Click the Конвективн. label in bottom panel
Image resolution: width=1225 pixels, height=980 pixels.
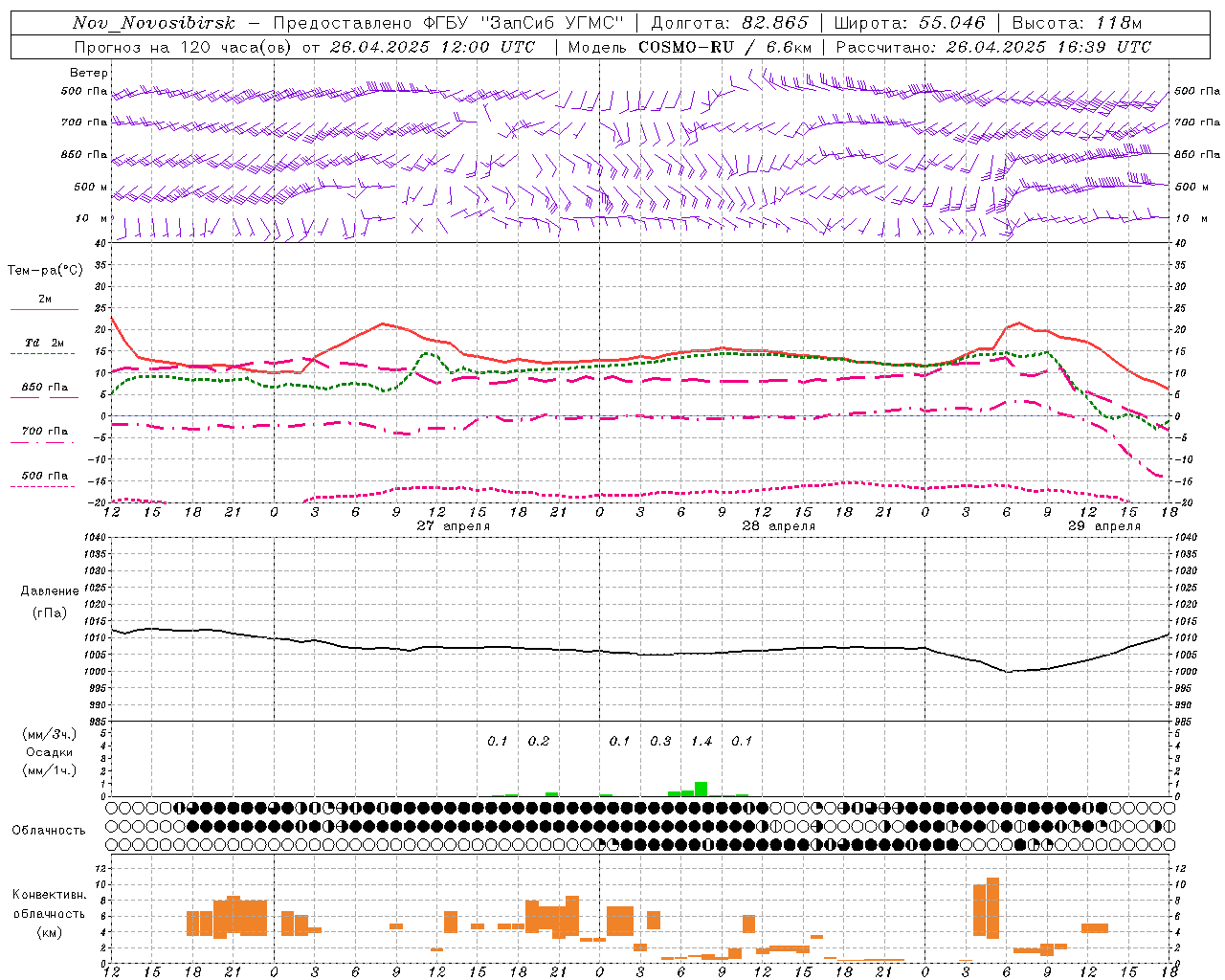(x=49, y=895)
